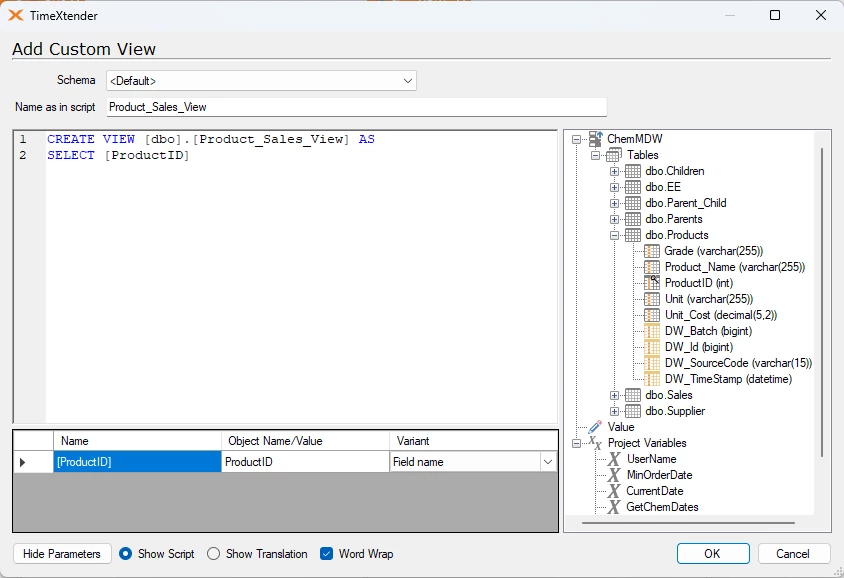Click the dbo.Parent_Child table icon
This screenshot has width=844, height=578.
(x=632, y=203)
